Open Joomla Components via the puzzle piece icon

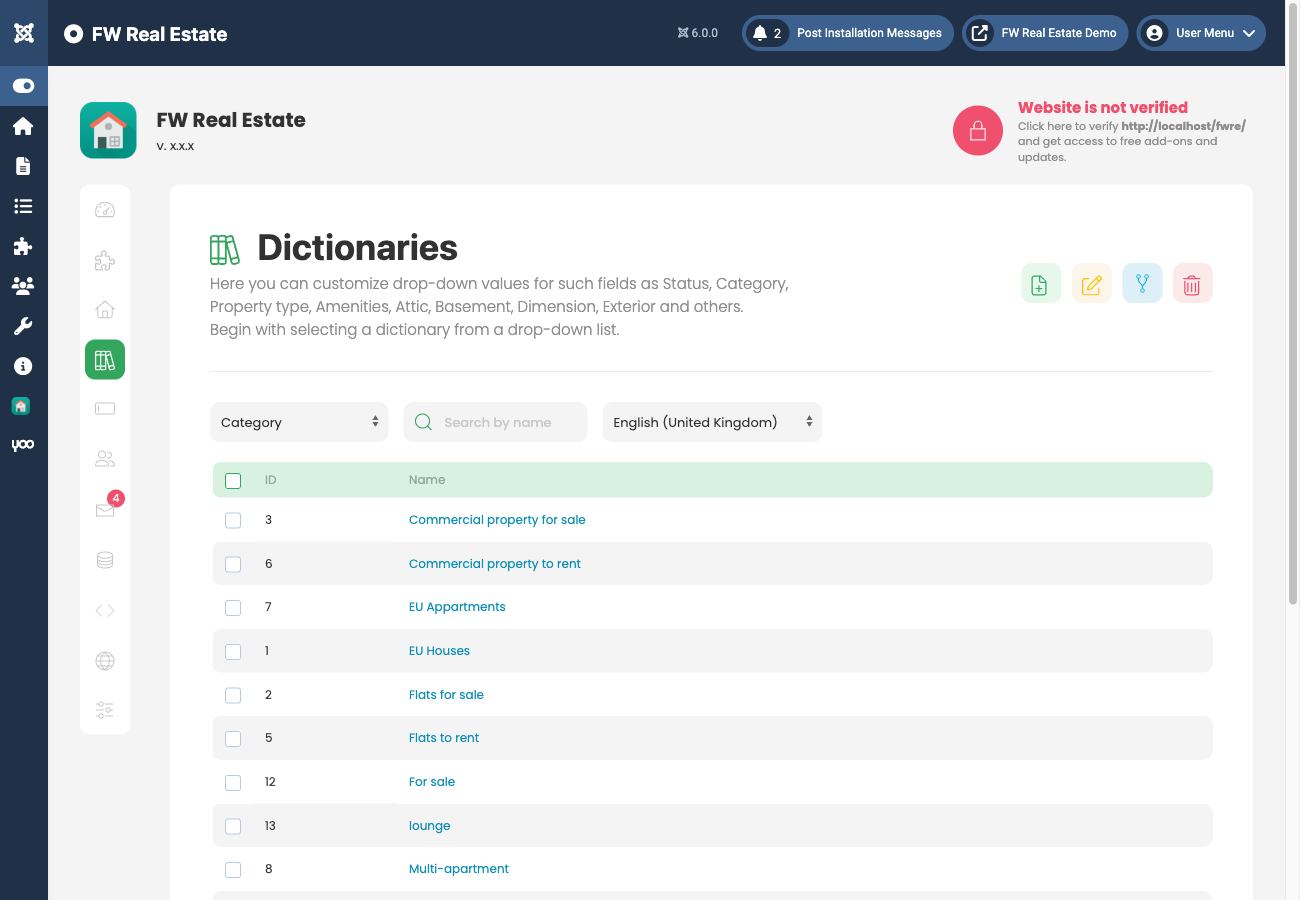pyautogui.click(x=24, y=246)
